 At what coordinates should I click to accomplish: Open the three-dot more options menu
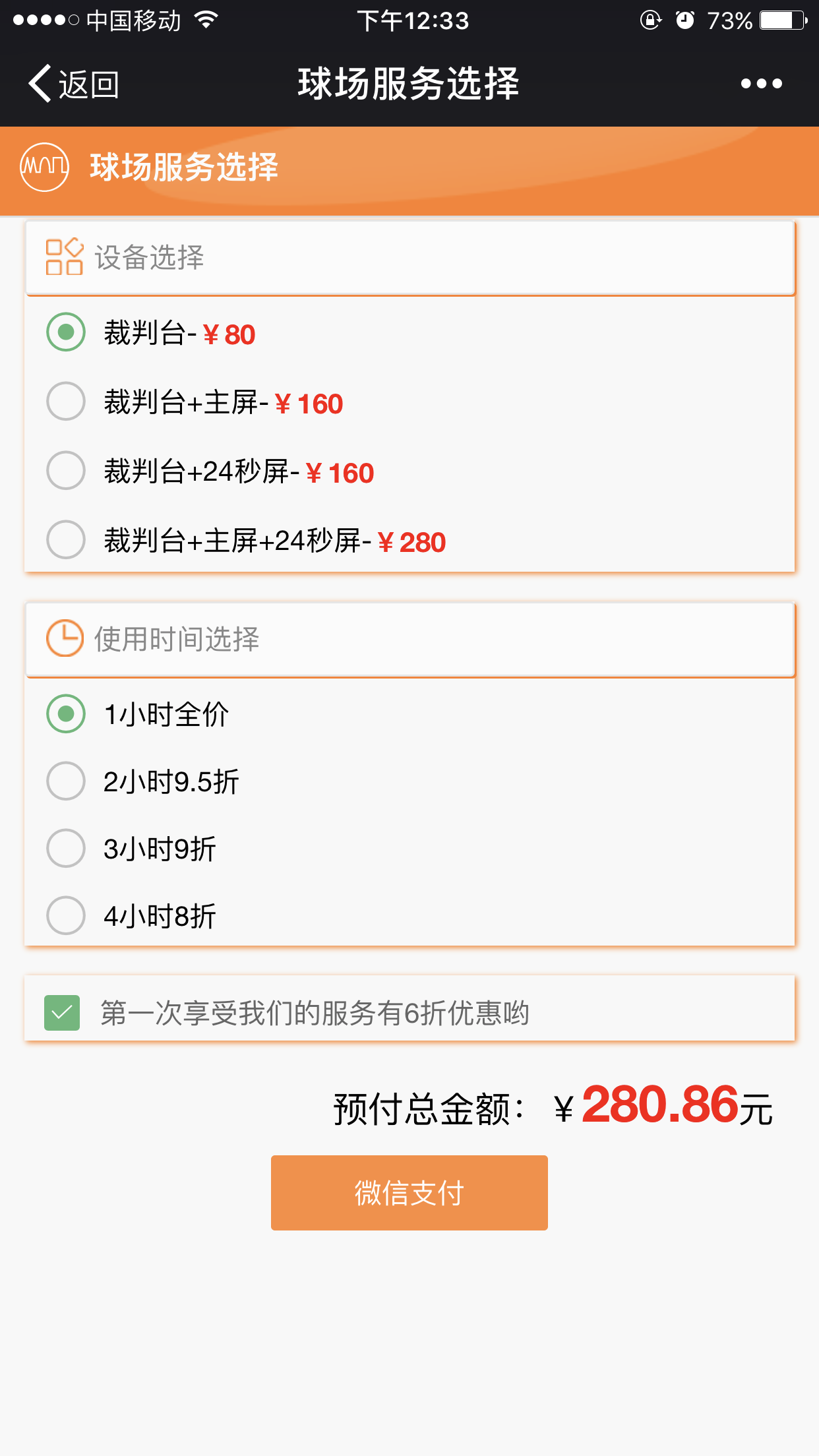click(x=761, y=84)
